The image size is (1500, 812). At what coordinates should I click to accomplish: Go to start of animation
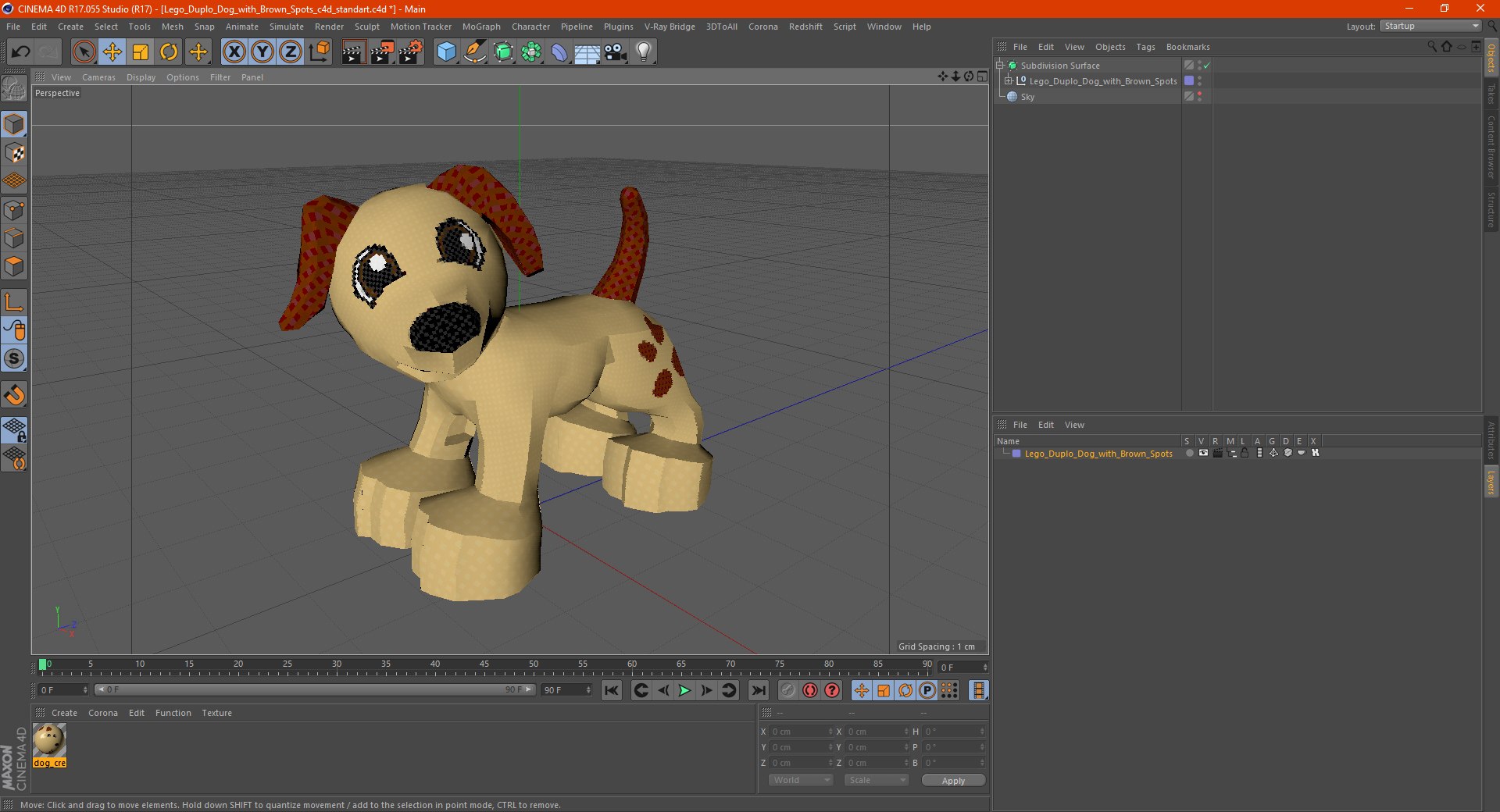[x=612, y=690]
